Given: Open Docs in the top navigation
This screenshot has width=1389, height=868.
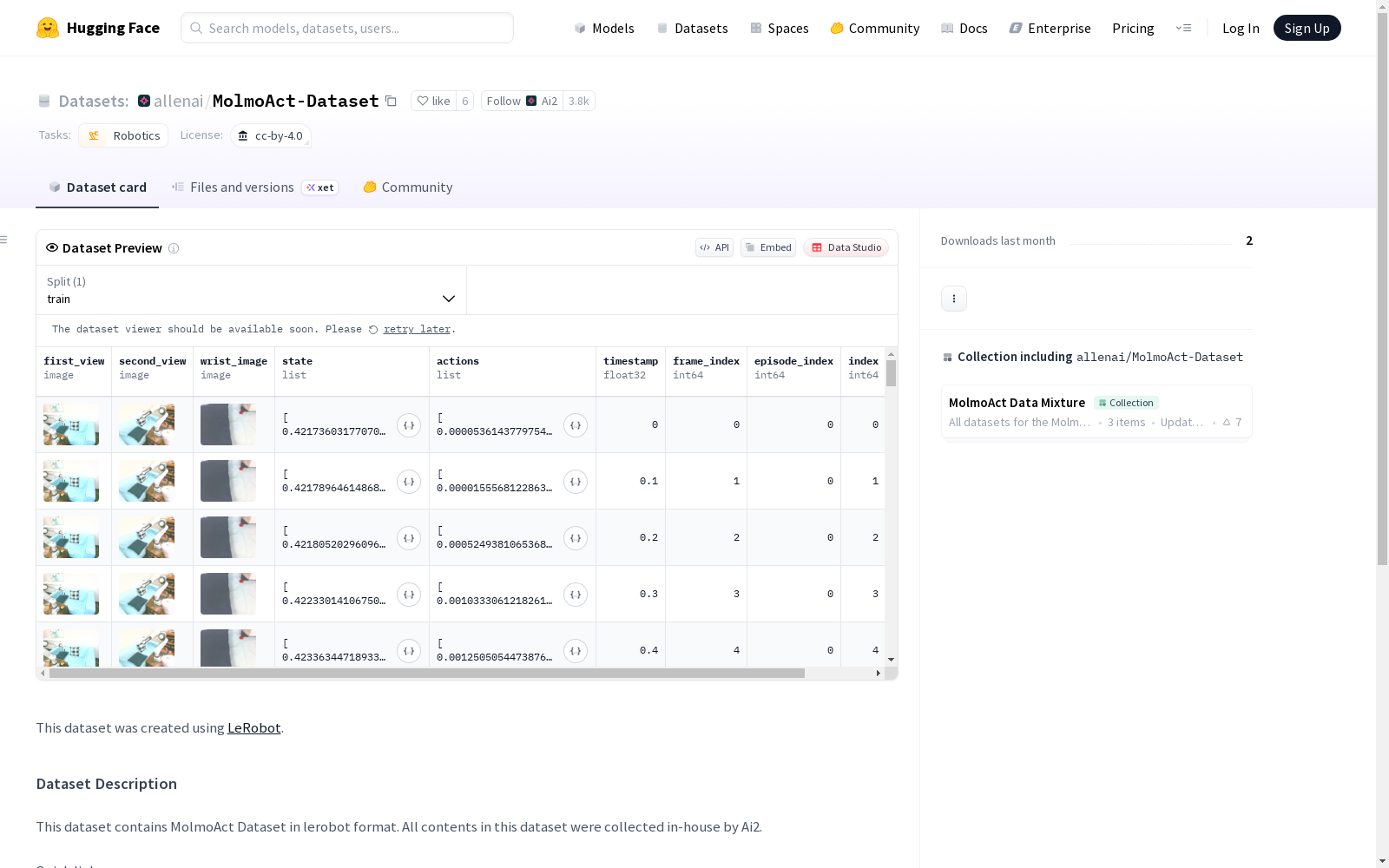Looking at the screenshot, I should [x=964, y=28].
